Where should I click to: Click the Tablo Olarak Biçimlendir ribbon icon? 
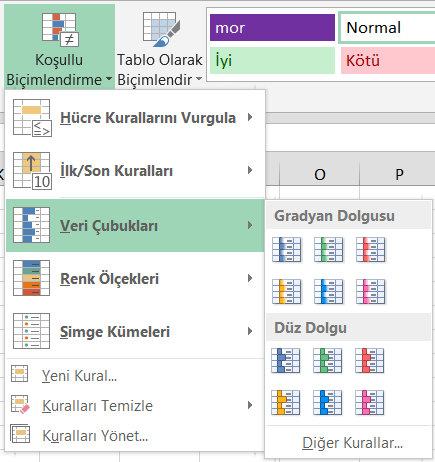161,29
